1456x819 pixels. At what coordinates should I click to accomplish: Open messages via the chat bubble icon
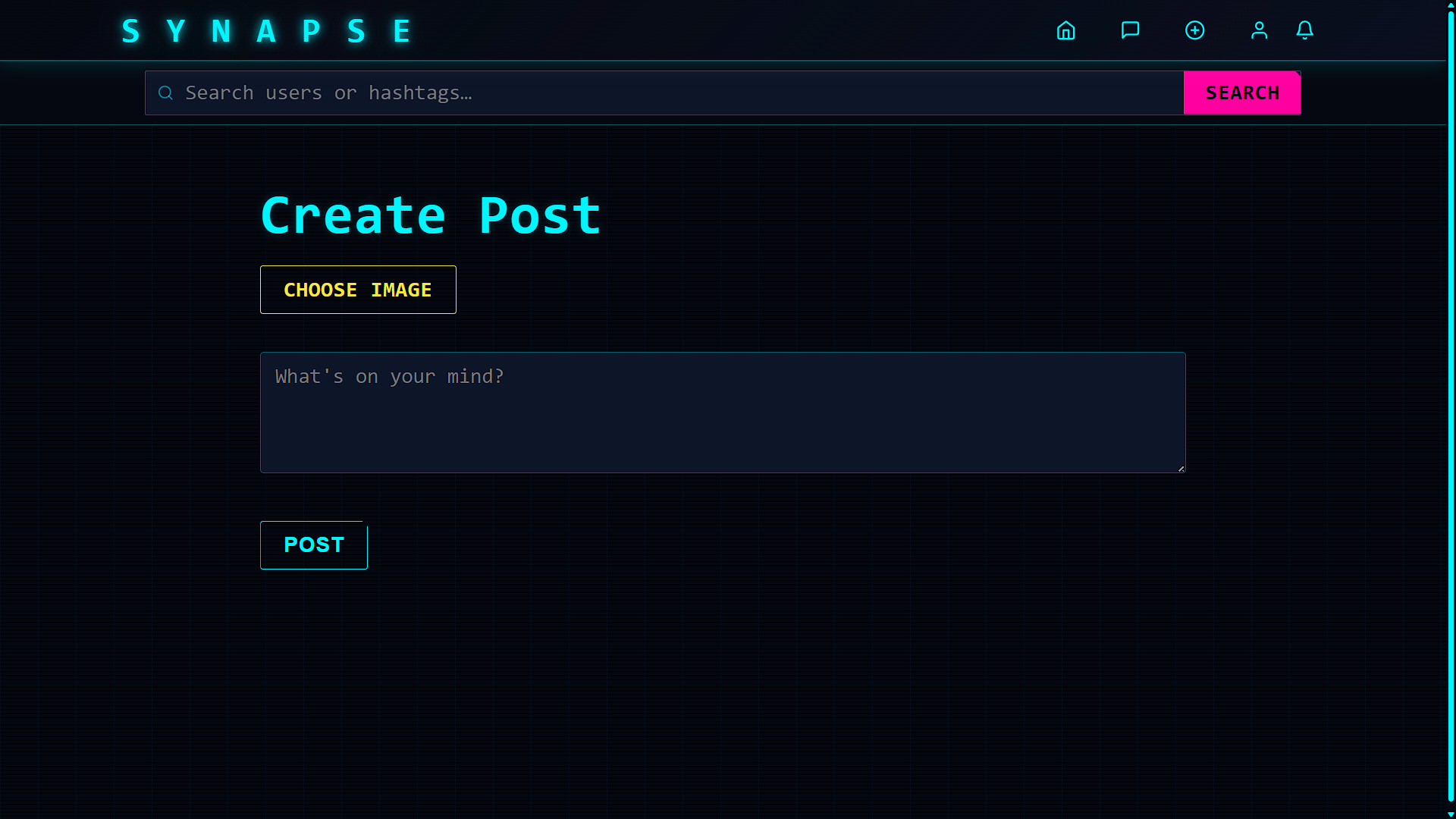[x=1130, y=30]
